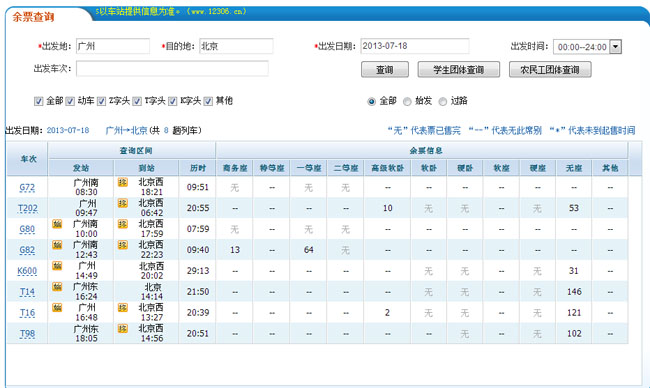Open the K600 train link
The height and width of the screenshot is (388, 650).
(x=27, y=271)
